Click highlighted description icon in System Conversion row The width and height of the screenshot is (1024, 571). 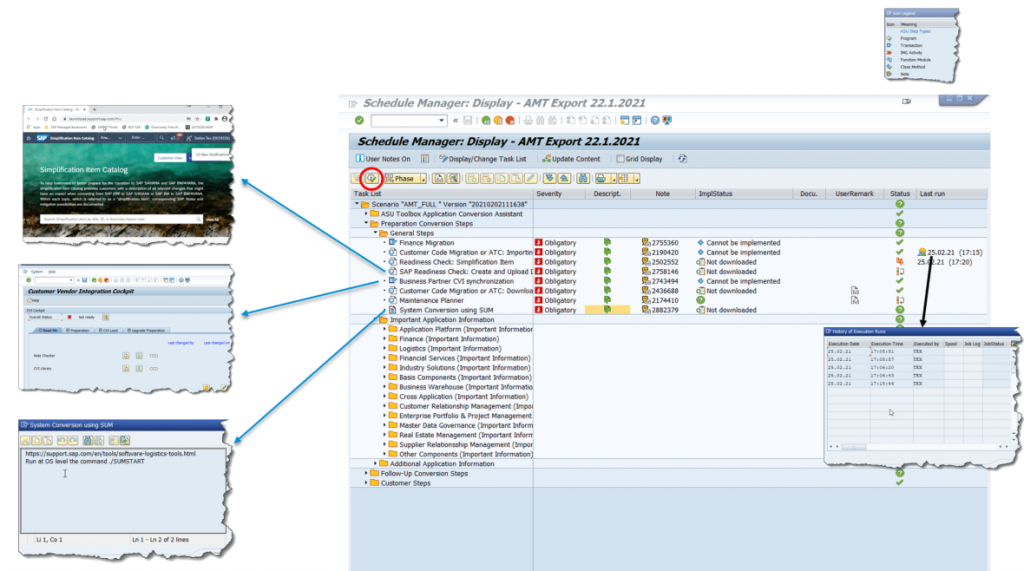[607, 310]
